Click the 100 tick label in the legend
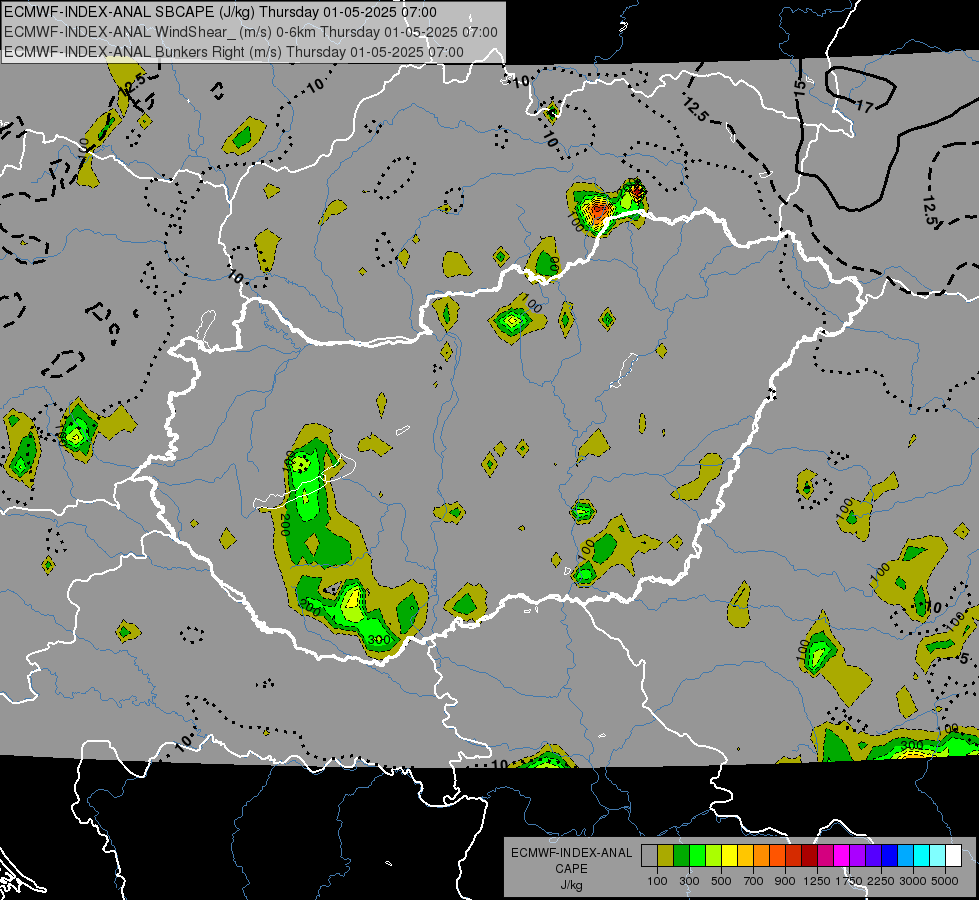This screenshot has width=979, height=900. pos(657,881)
